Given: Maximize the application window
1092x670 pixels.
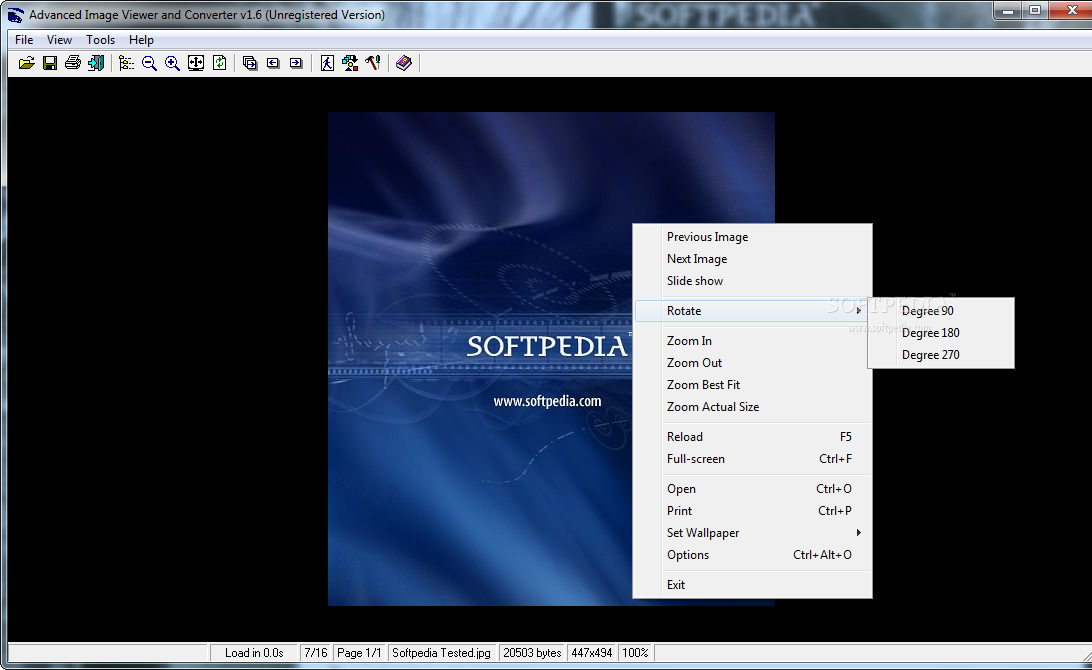Looking at the screenshot, I should pyautogui.click(x=1035, y=10).
